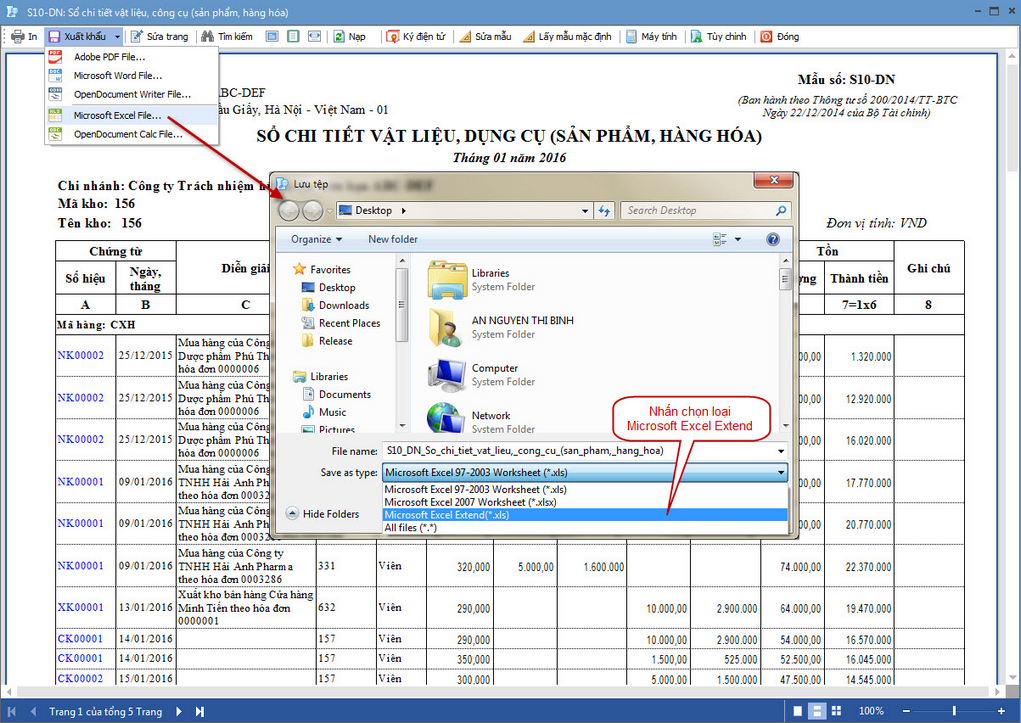Choose OpenDocument Writer File export option
This screenshot has width=1021, height=723.
pos(132,94)
